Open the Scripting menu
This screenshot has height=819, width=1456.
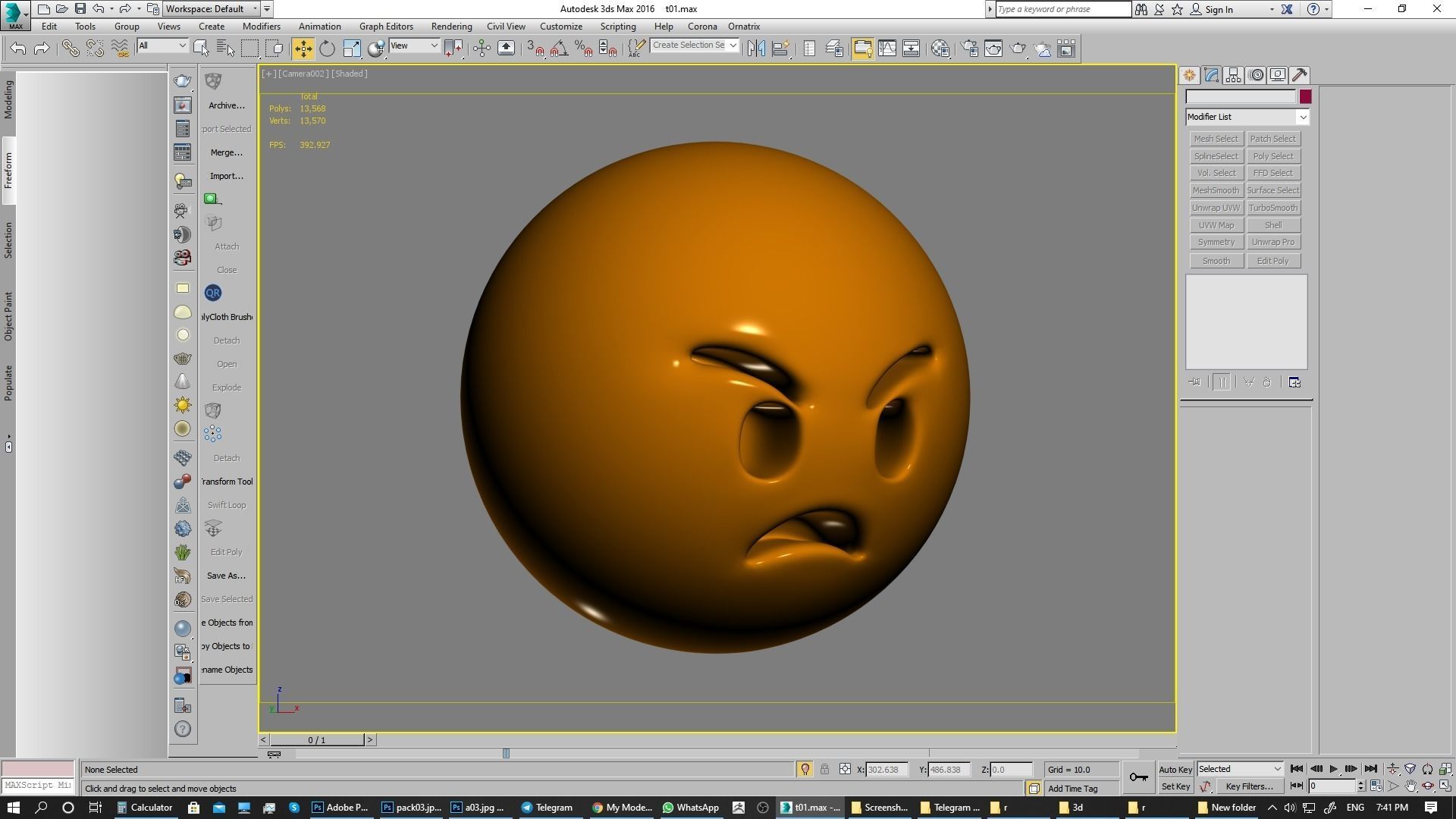618,27
